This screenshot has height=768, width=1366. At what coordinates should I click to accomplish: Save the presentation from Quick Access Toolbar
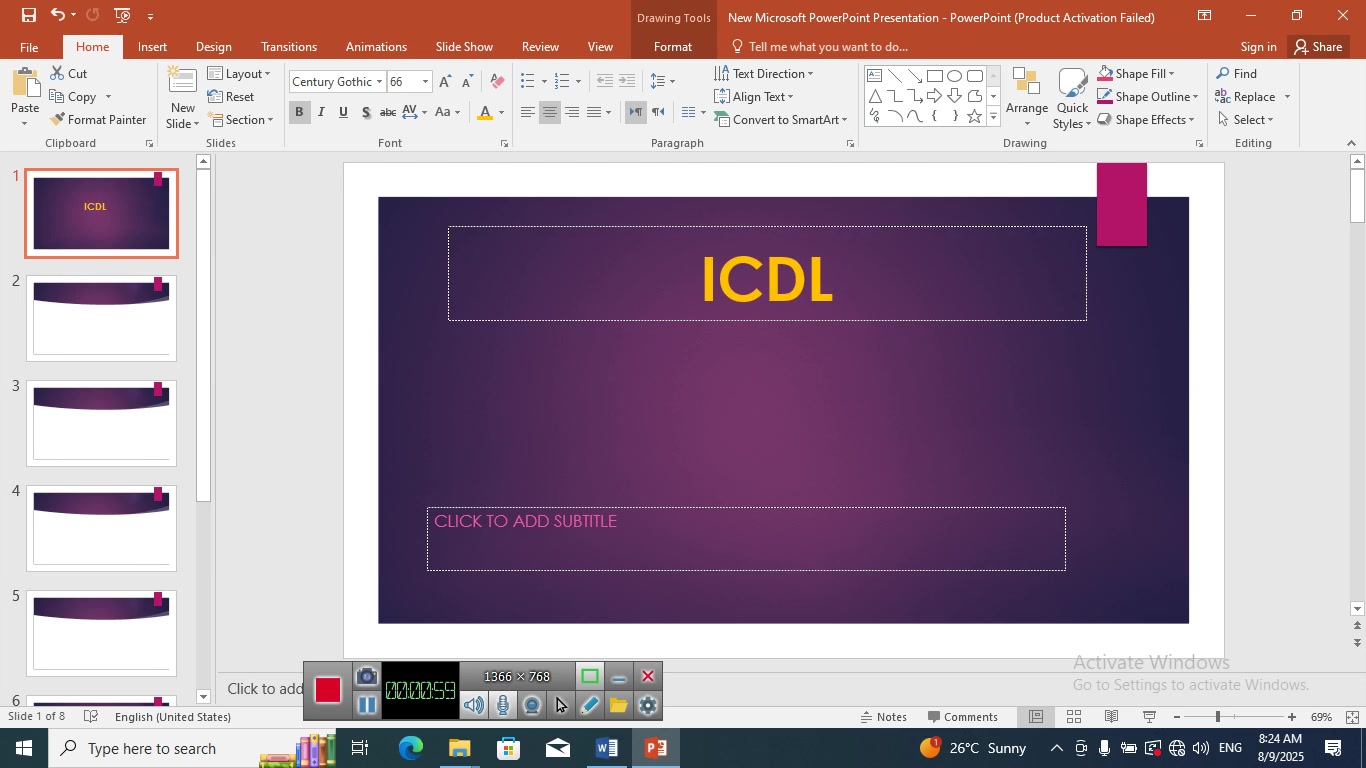click(28, 15)
